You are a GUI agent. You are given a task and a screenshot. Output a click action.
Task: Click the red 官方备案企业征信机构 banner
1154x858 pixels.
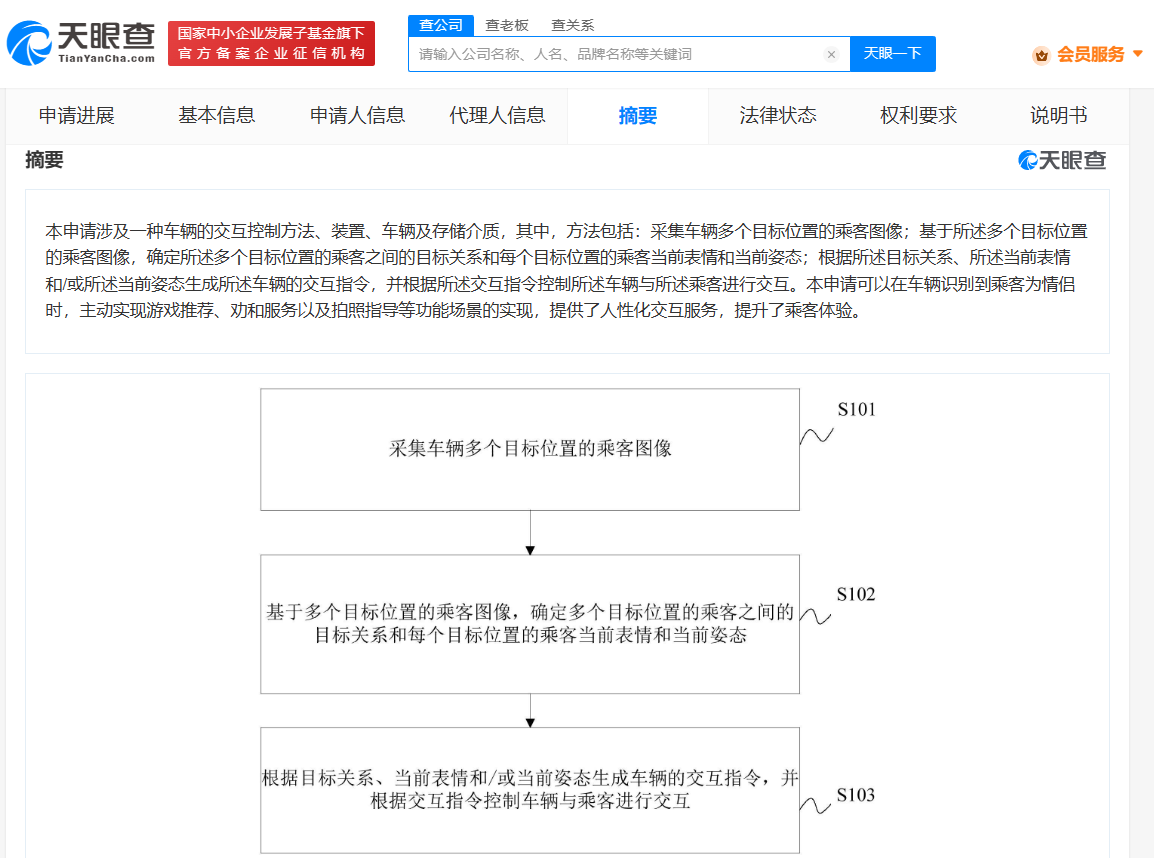[271, 43]
